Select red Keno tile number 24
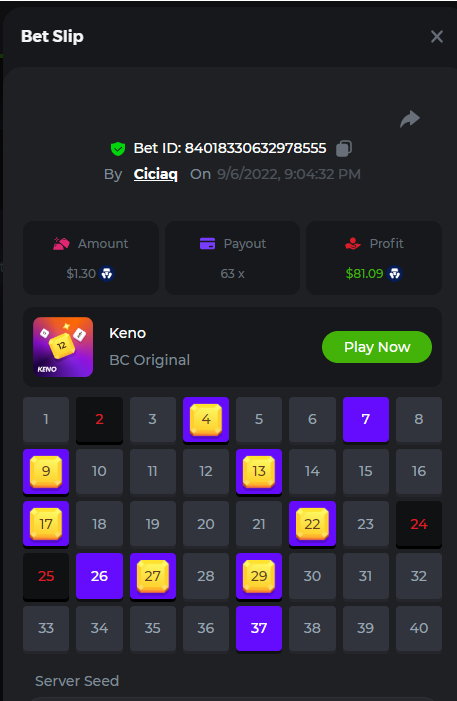Screen dimensions: 457x701 pyautogui.click(x=419, y=524)
